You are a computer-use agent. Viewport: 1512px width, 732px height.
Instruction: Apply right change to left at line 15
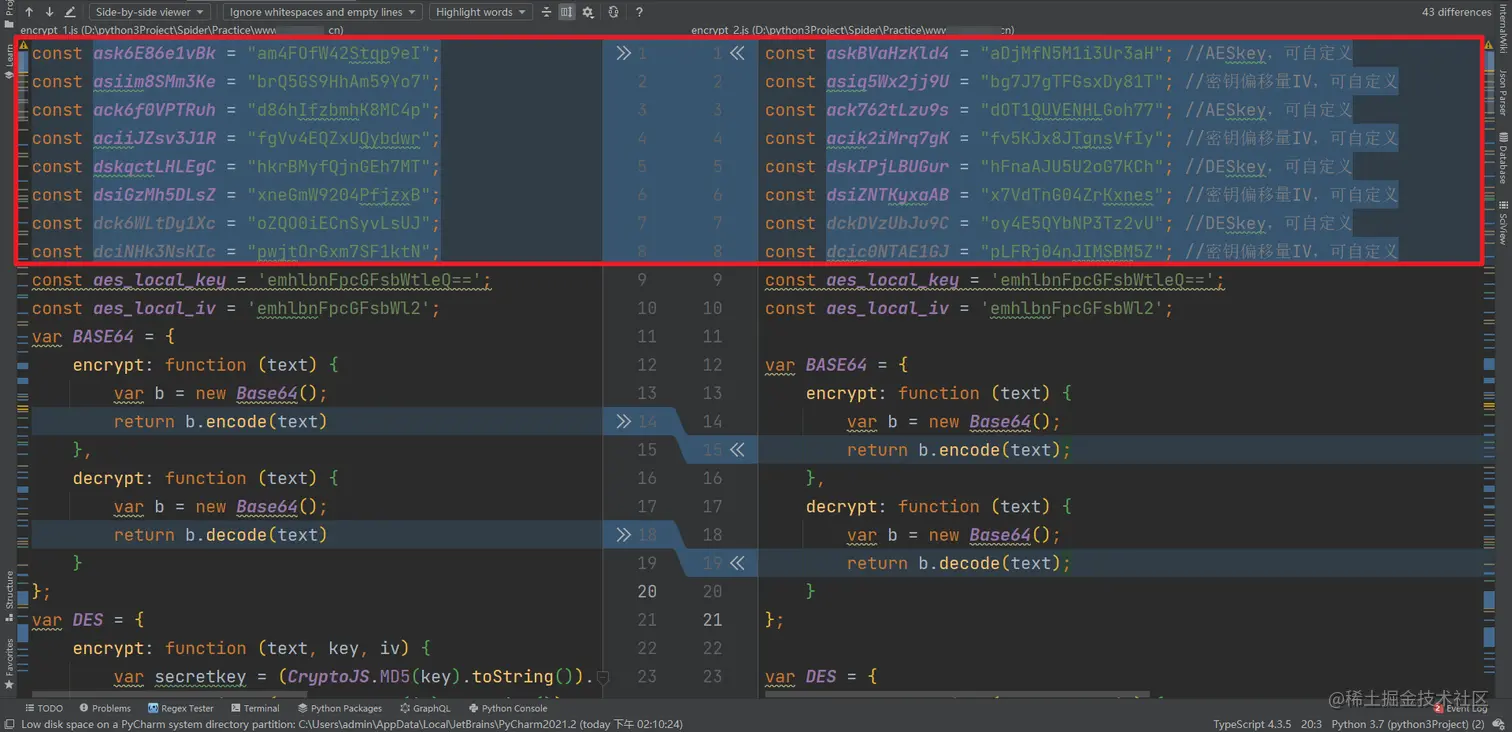coord(737,450)
